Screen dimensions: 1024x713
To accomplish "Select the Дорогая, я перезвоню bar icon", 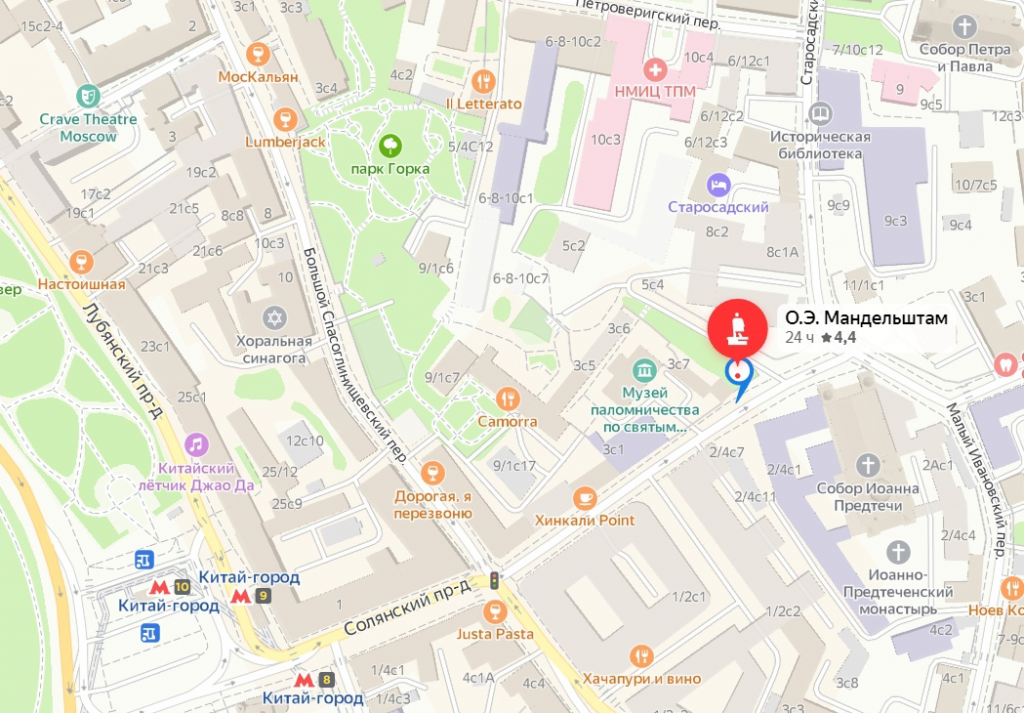I will coord(432,473).
